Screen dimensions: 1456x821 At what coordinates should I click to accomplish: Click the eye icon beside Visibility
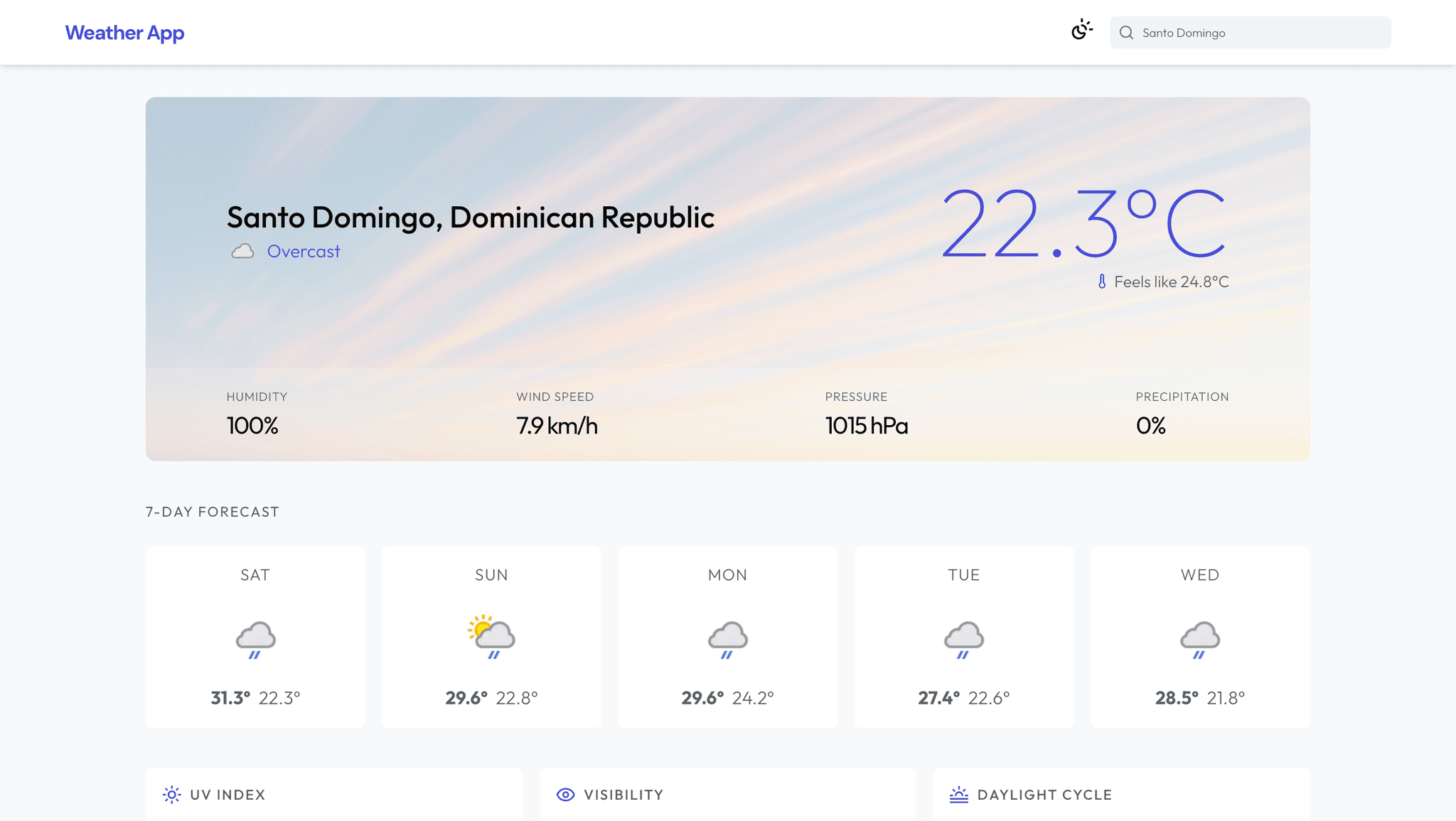click(x=564, y=795)
